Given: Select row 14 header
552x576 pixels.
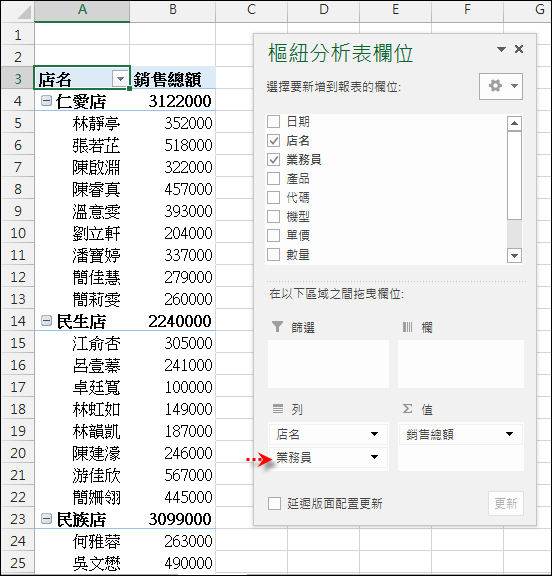Looking at the screenshot, I should tap(18, 321).
